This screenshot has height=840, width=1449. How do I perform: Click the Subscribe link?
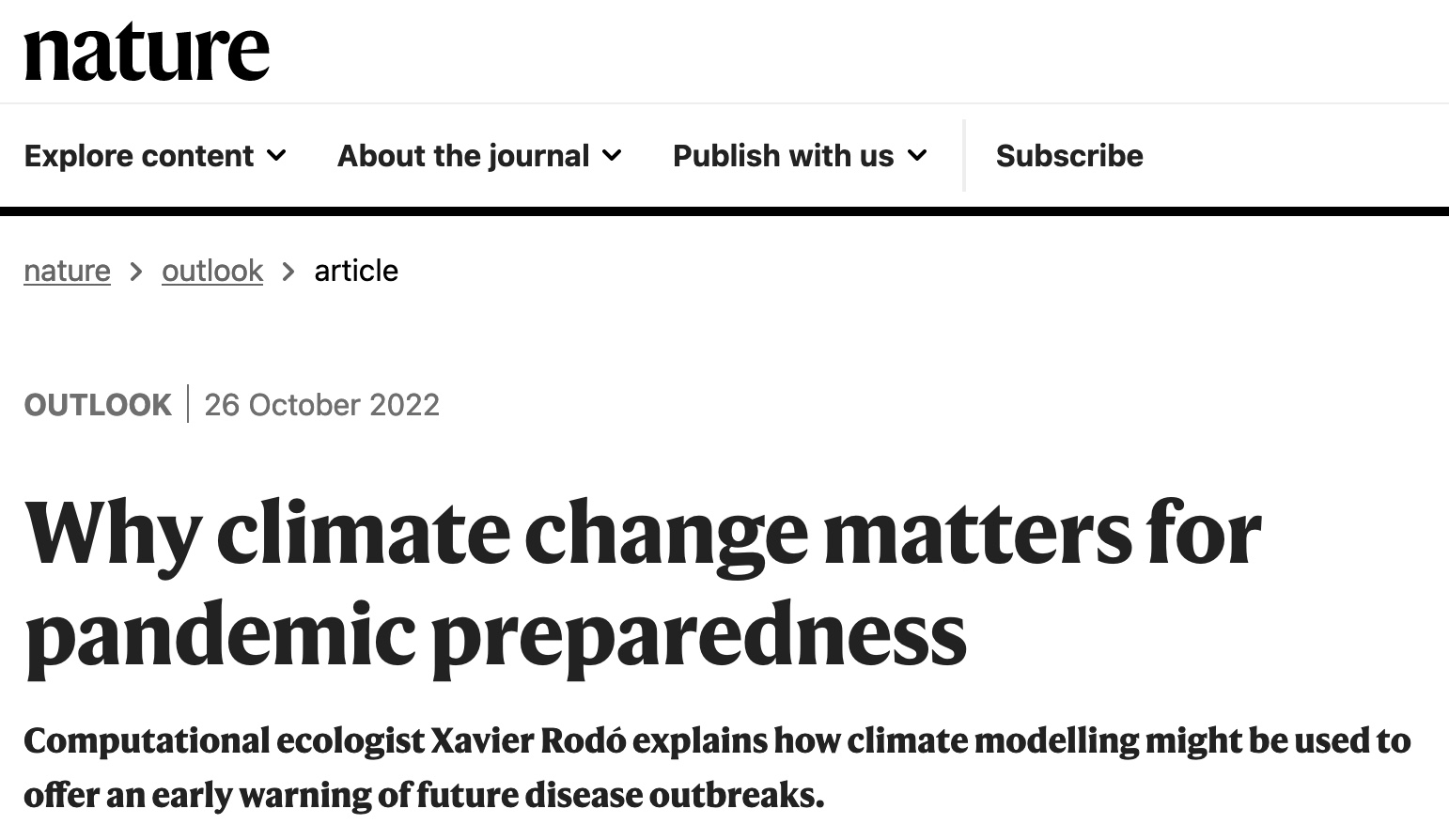1069,155
